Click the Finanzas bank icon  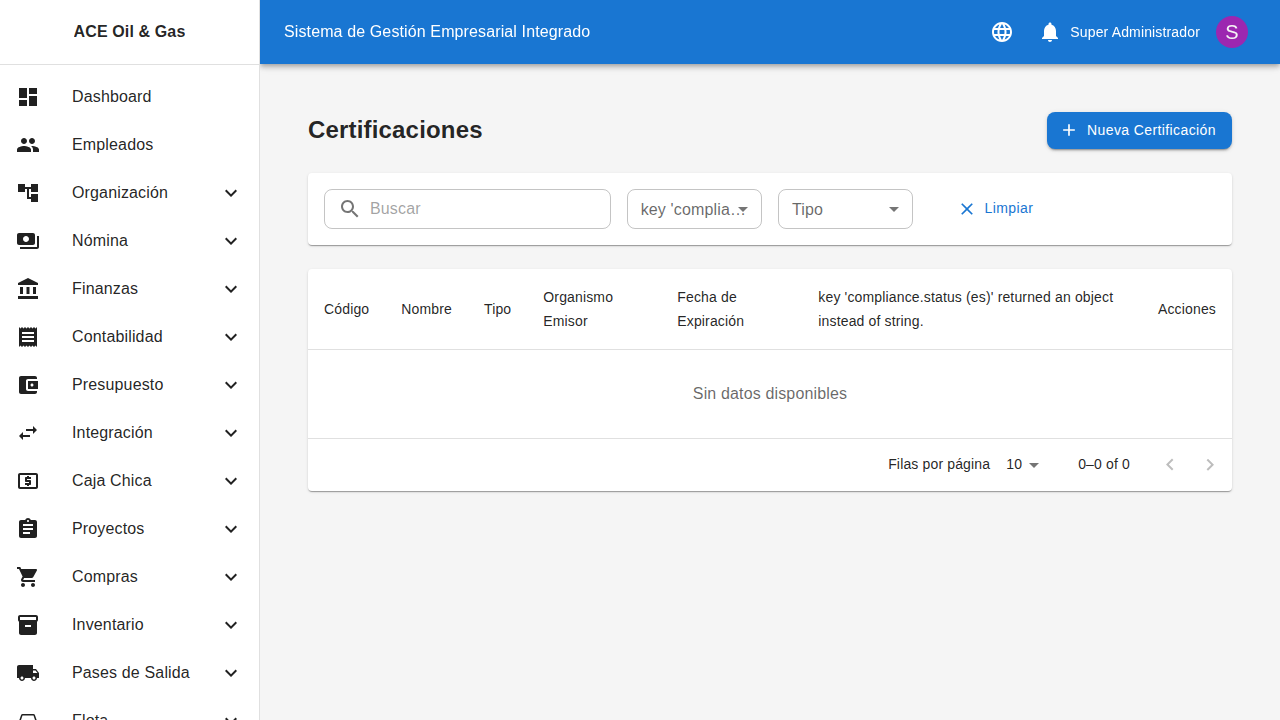[x=28, y=289]
